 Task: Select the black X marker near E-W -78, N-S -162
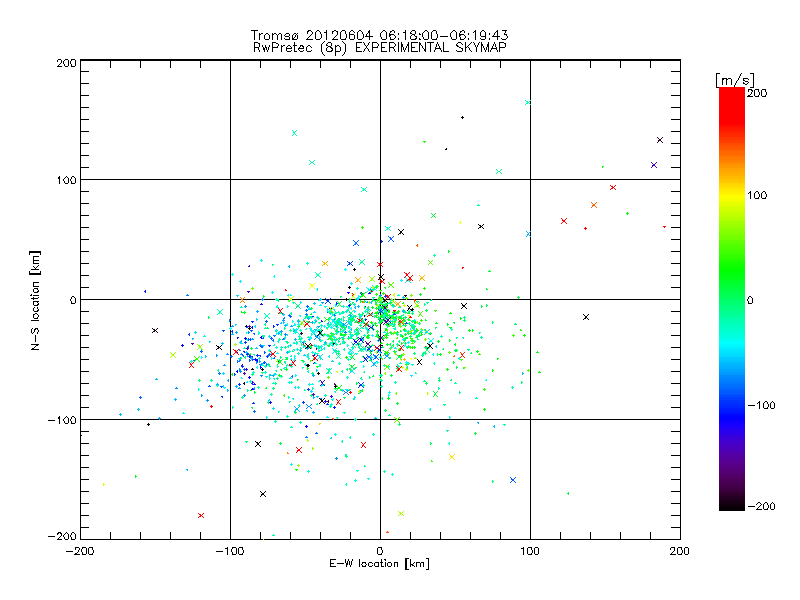(263, 494)
